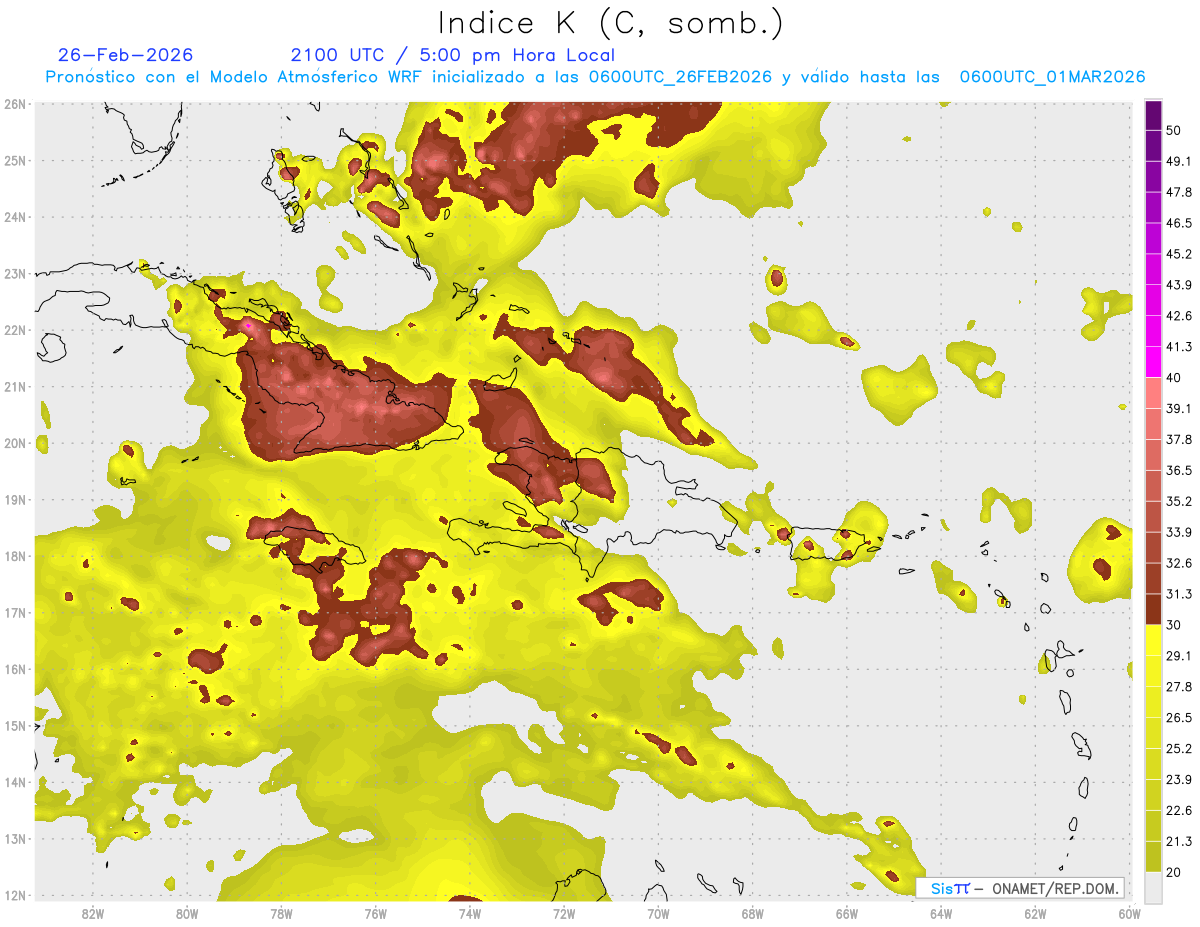This screenshot has height=927, width=1200.
Task: Click the '15N' latitude label
Action: coord(15,725)
